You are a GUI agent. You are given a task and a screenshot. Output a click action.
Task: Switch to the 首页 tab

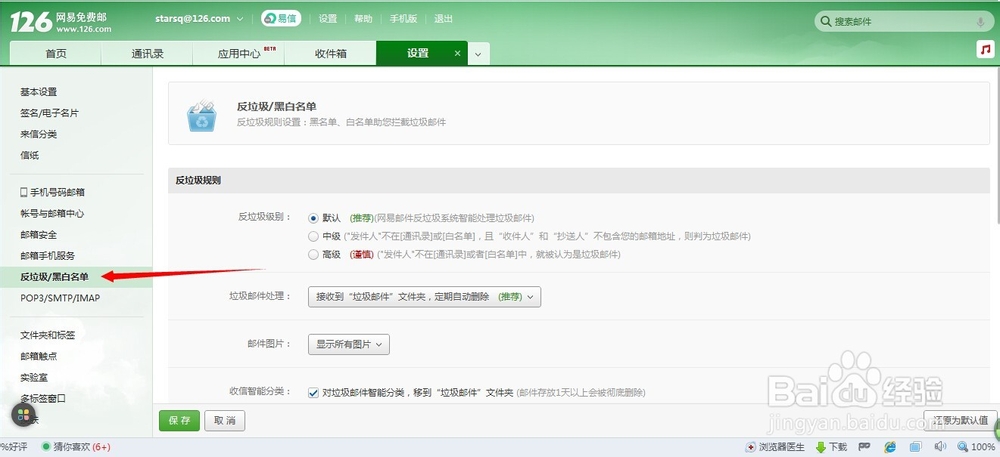click(x=55, y=54)
